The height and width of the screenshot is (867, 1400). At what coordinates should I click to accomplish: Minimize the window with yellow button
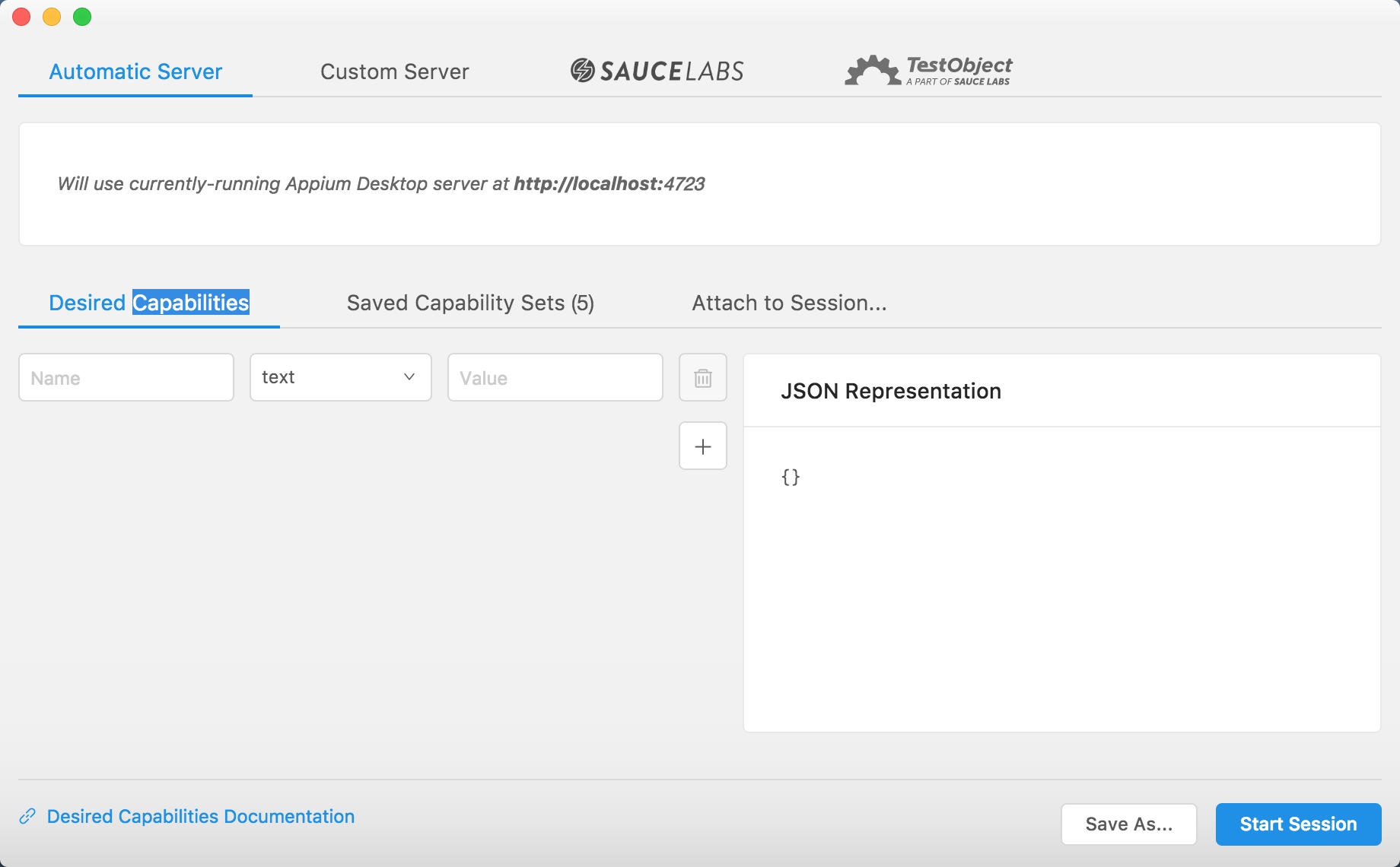52,16
